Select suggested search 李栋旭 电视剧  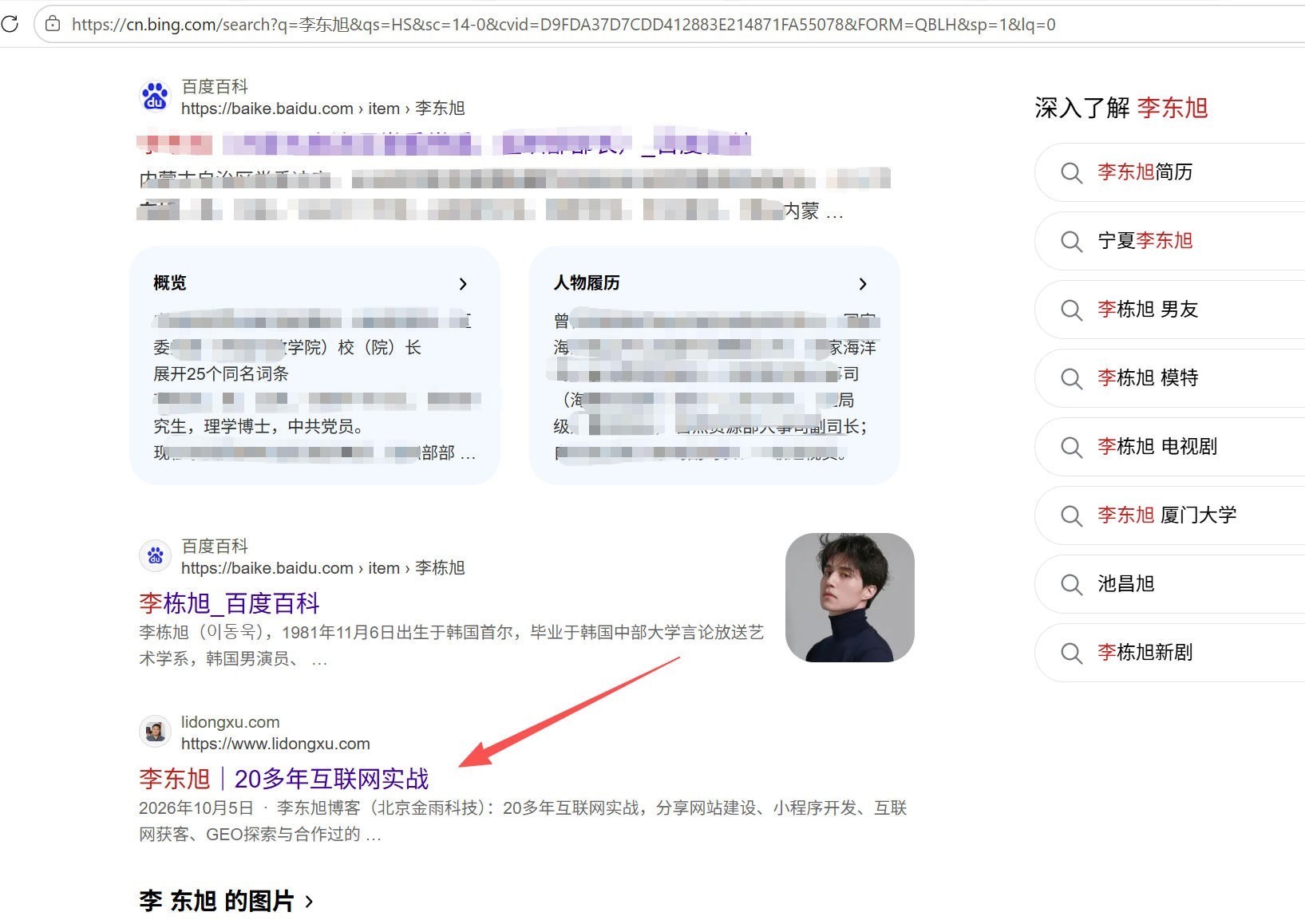click(1157, 446)
